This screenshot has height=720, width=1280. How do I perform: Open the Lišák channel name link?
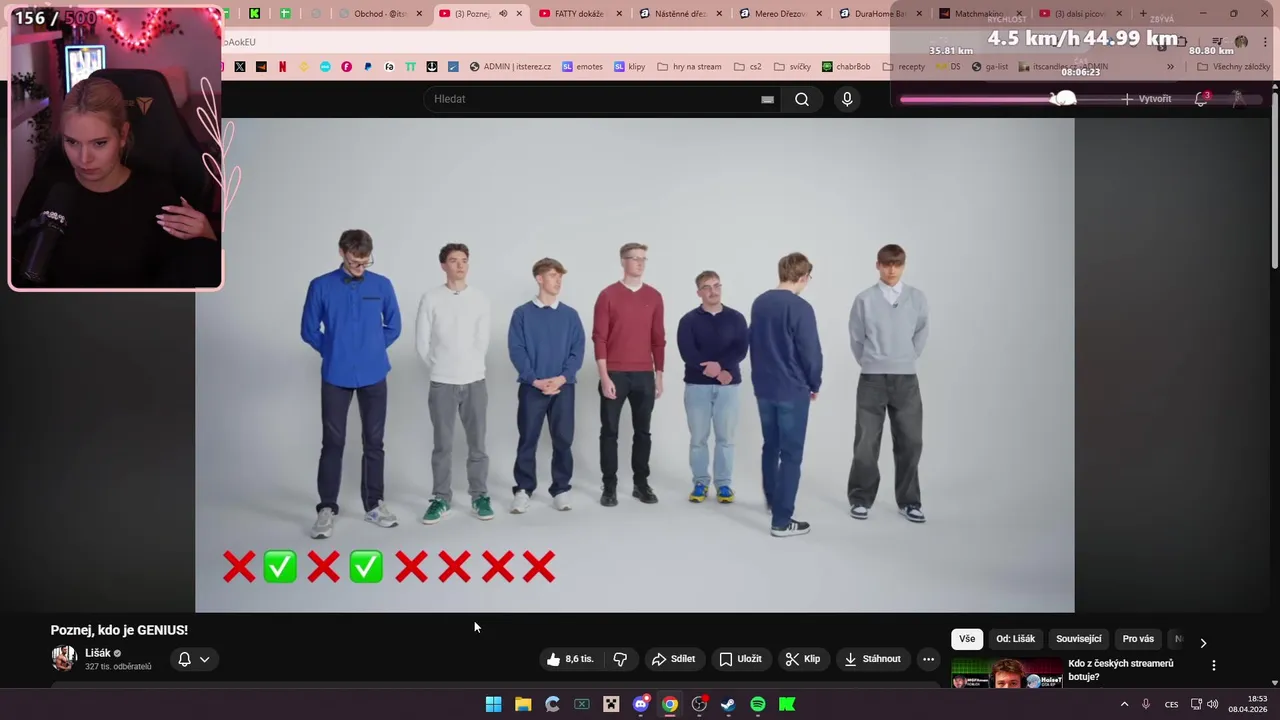pos(98,653)
